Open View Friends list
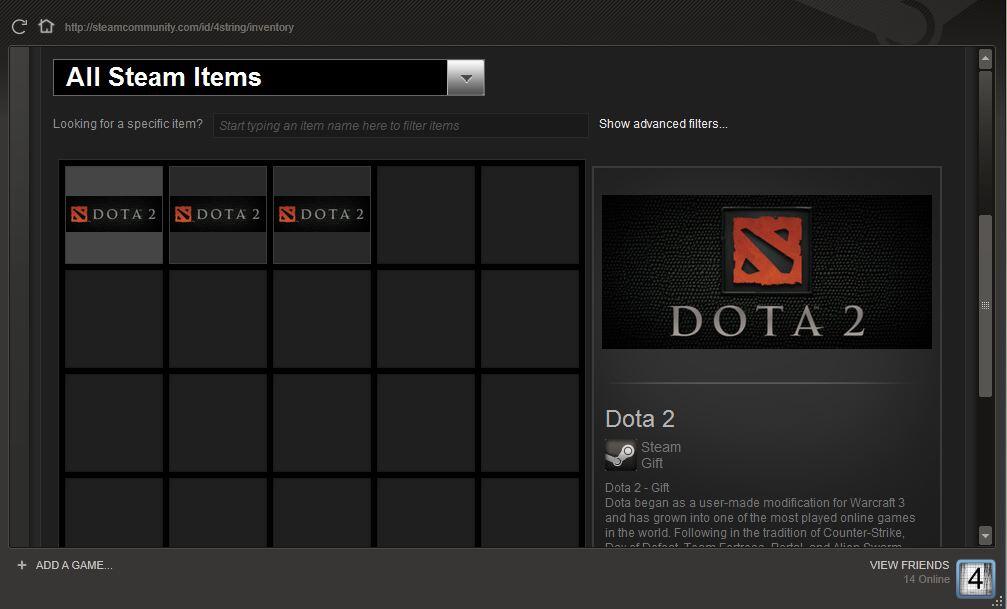 [x=909, y=565]
